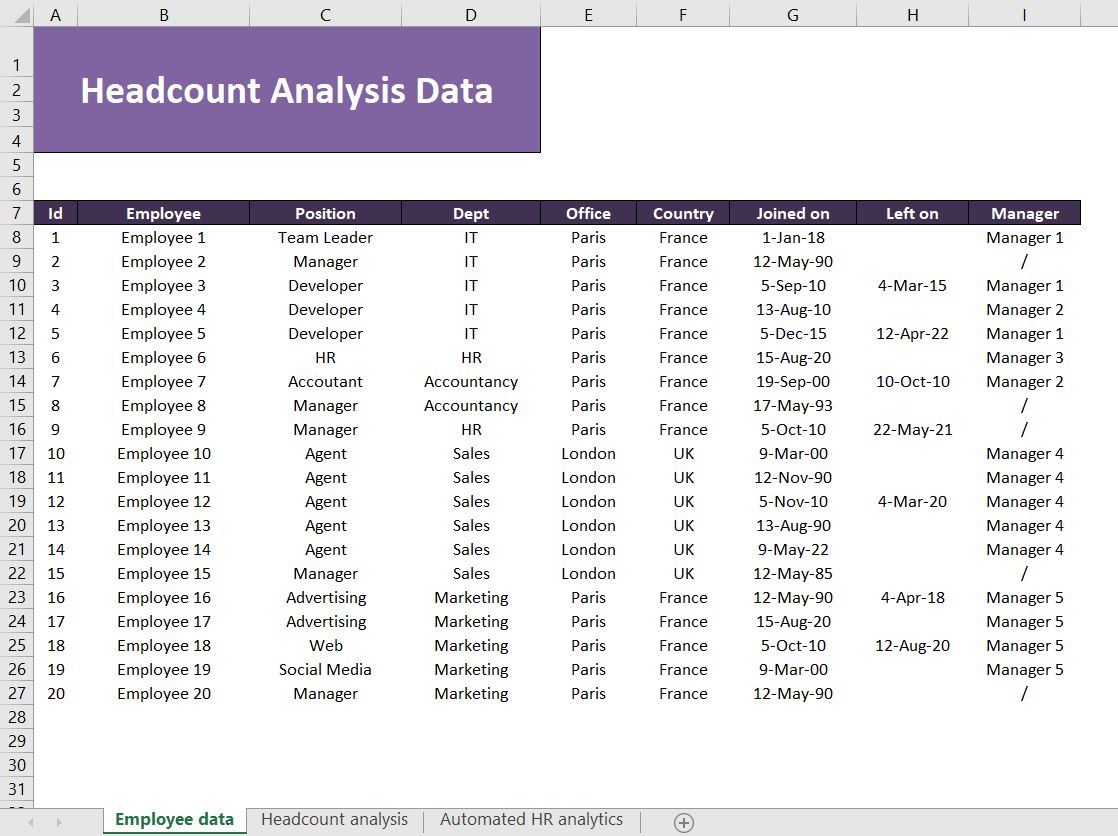Select the 12-Apr-22 left date cell
Viewport: 1118px width, 836px height.
tap(913, 333)
